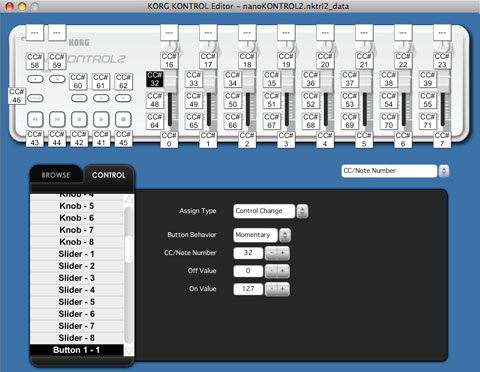Switch to the CONTROL tab

tap(109, 175)
